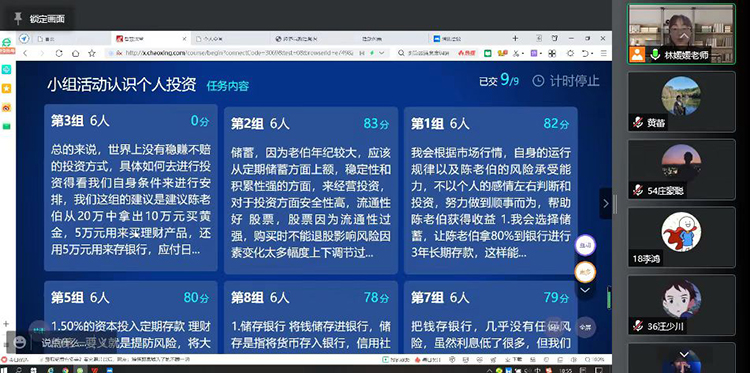
Task: Click the 0分 score of 第3组
Action: point(200,121)
